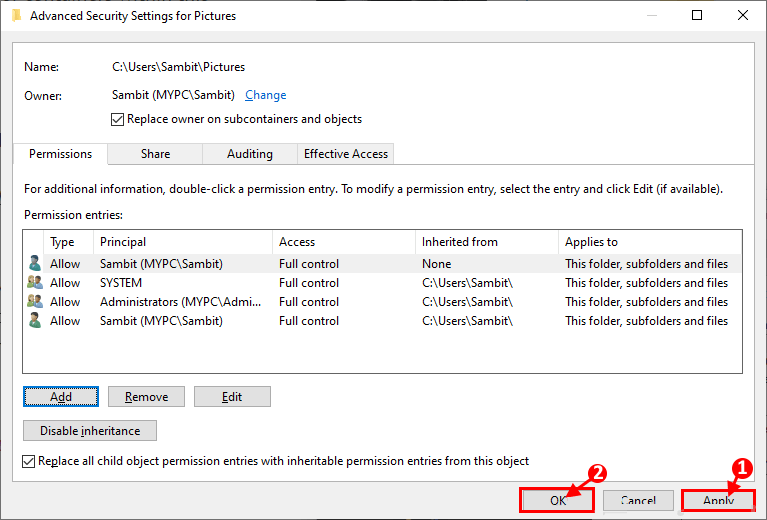
Task: Open the Auditing tab
Action: click(x=249, y=154)
